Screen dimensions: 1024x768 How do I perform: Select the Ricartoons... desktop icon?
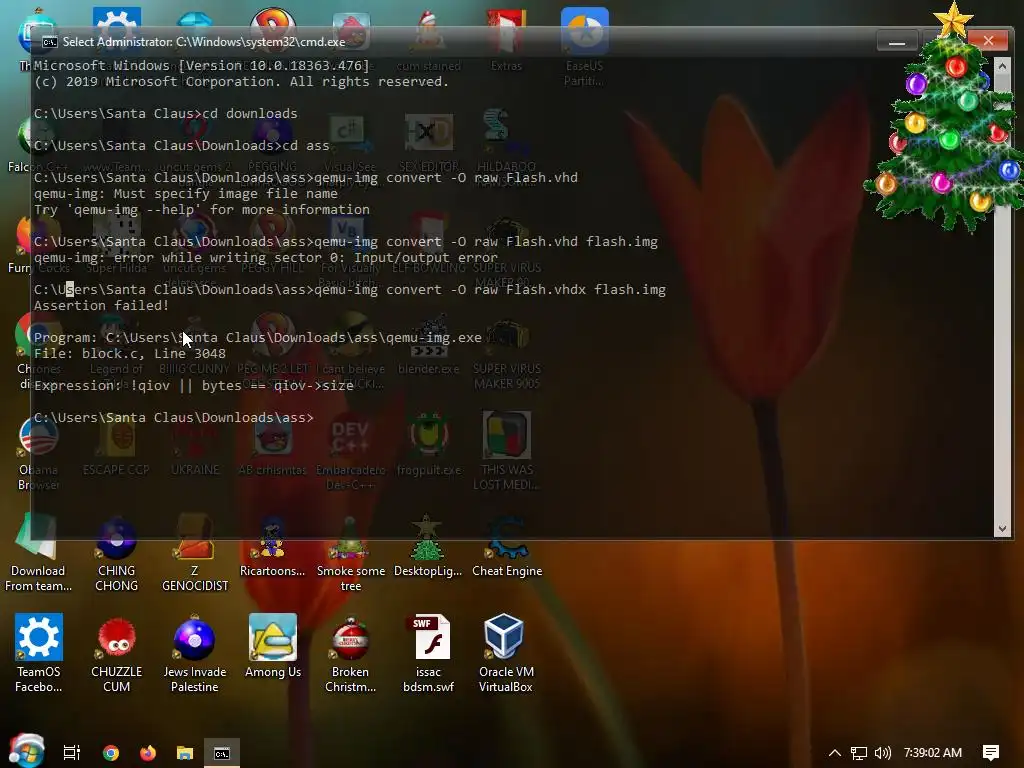[x=272, y=547]
